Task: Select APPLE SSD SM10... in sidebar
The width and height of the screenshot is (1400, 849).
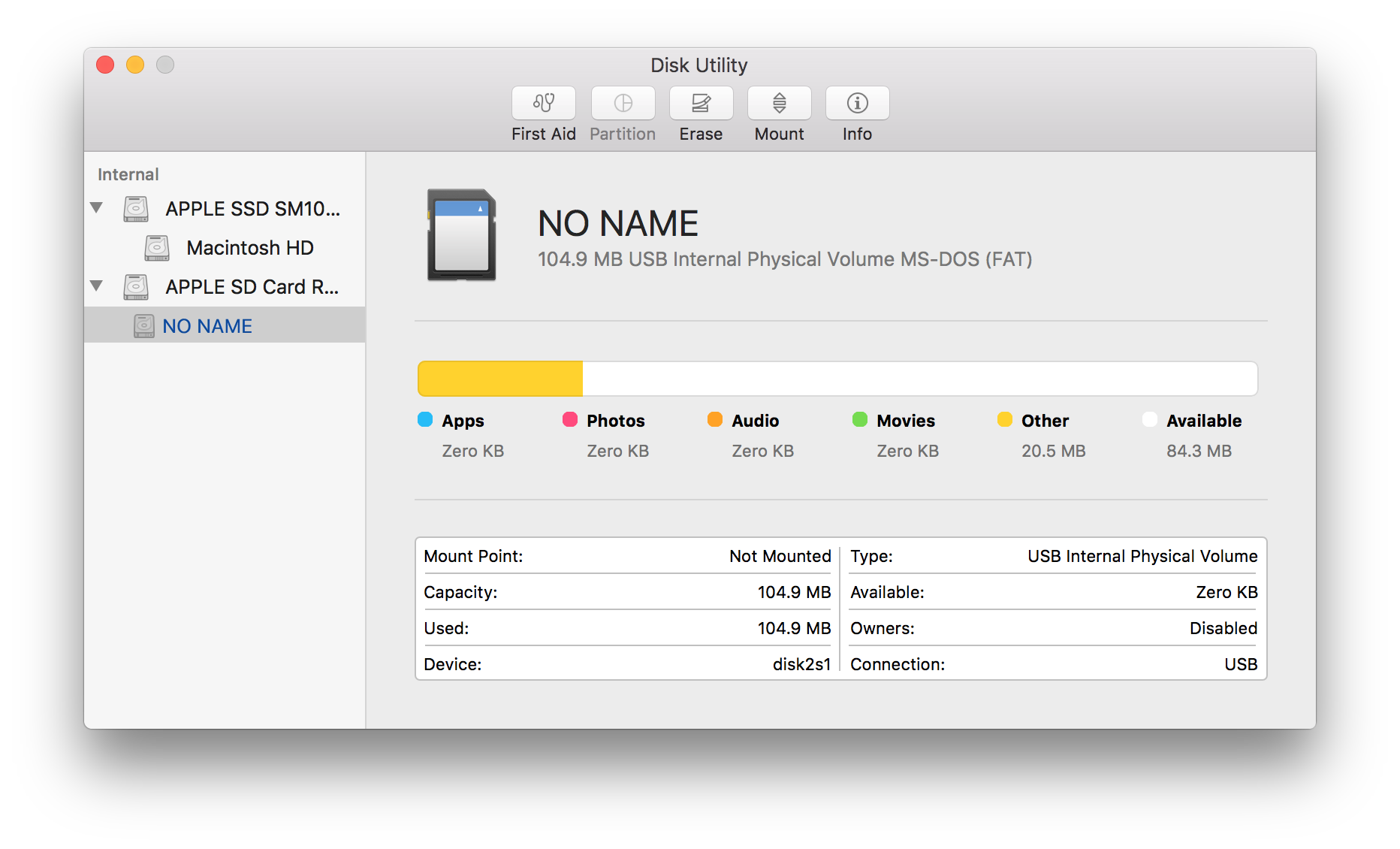Action: click(x=225, y=209)
